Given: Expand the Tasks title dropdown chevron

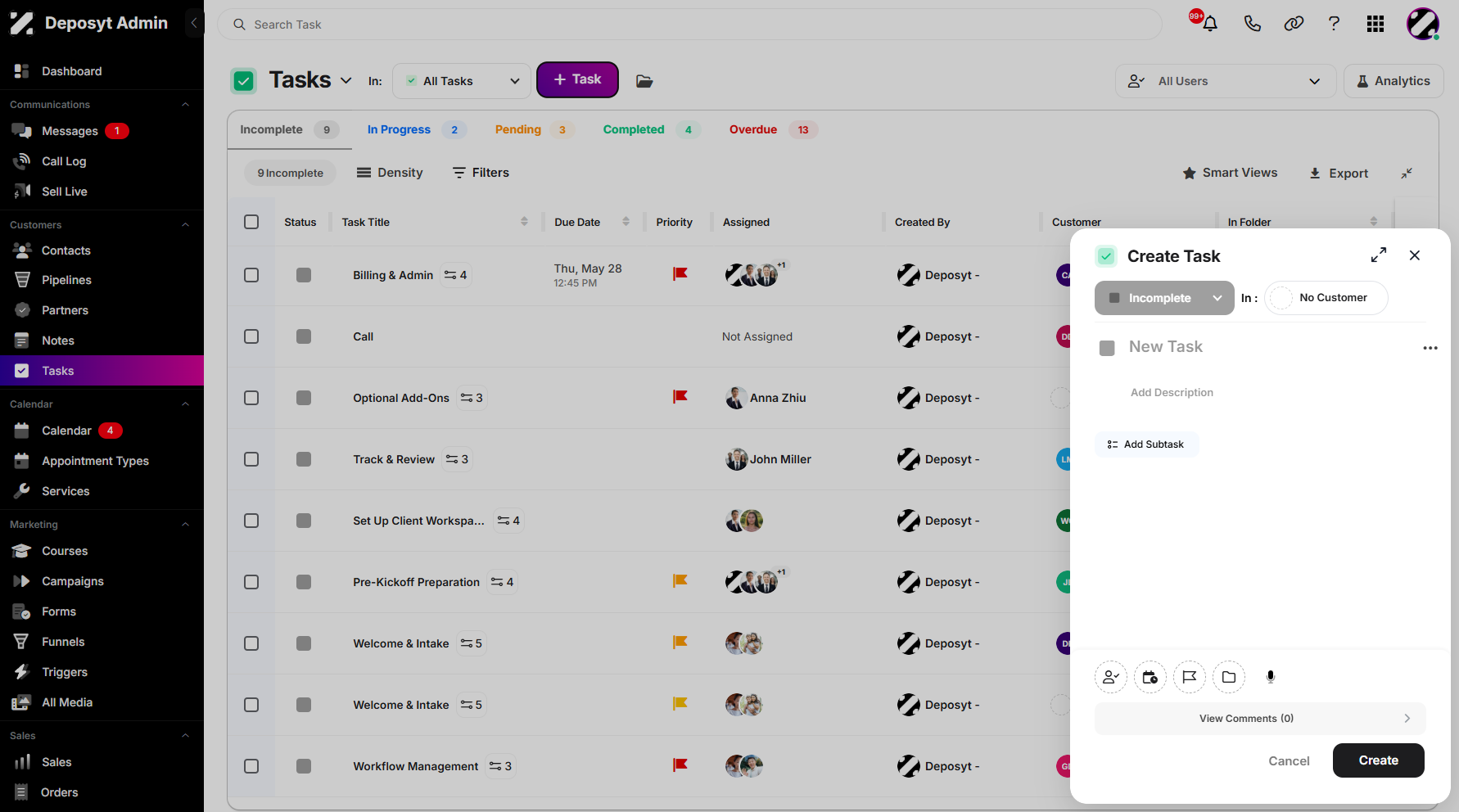Looking at the screenshot, I should tap(346, 80).
